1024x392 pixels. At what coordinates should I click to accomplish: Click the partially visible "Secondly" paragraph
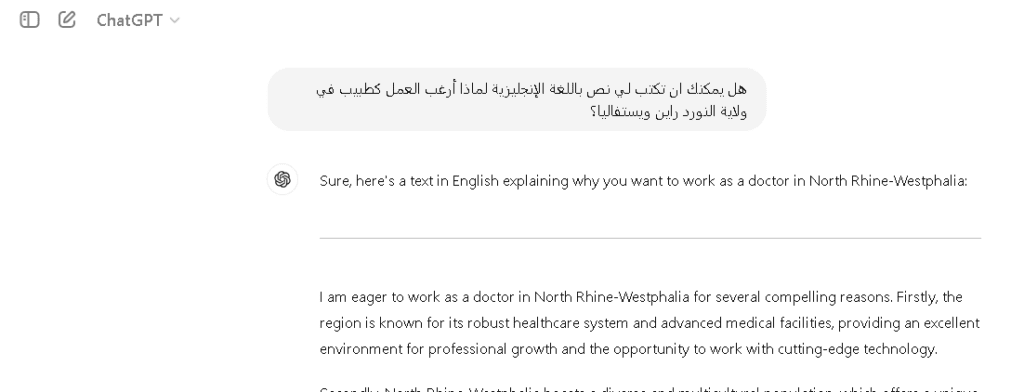click(648, 388)
